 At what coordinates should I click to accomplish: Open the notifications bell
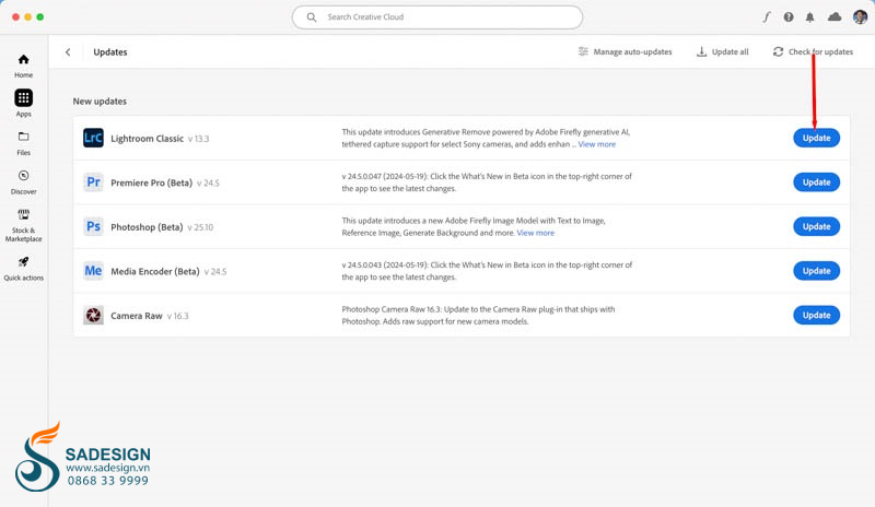810,17
